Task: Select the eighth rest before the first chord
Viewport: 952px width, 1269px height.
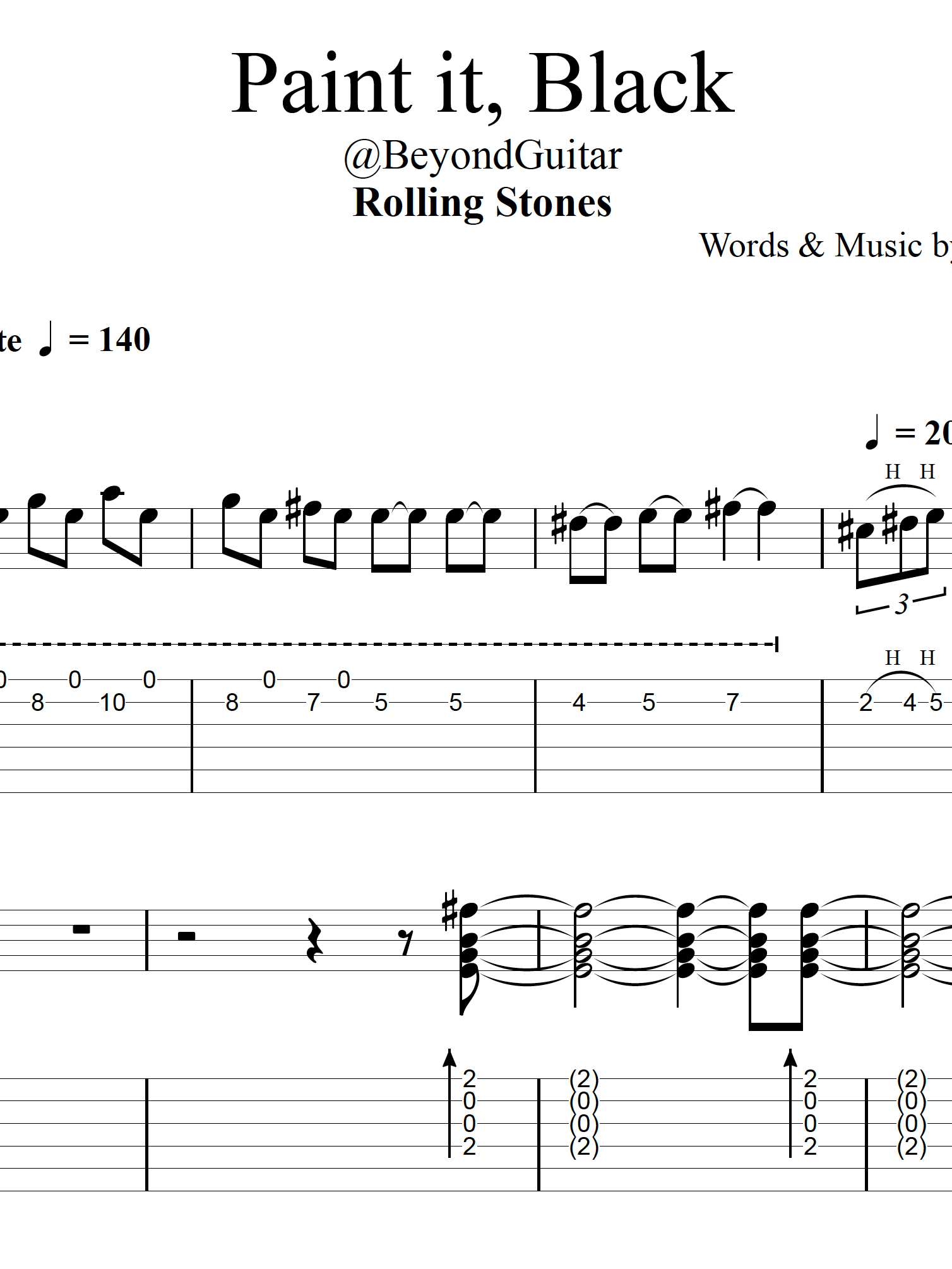Action: (x=407, y=943)
